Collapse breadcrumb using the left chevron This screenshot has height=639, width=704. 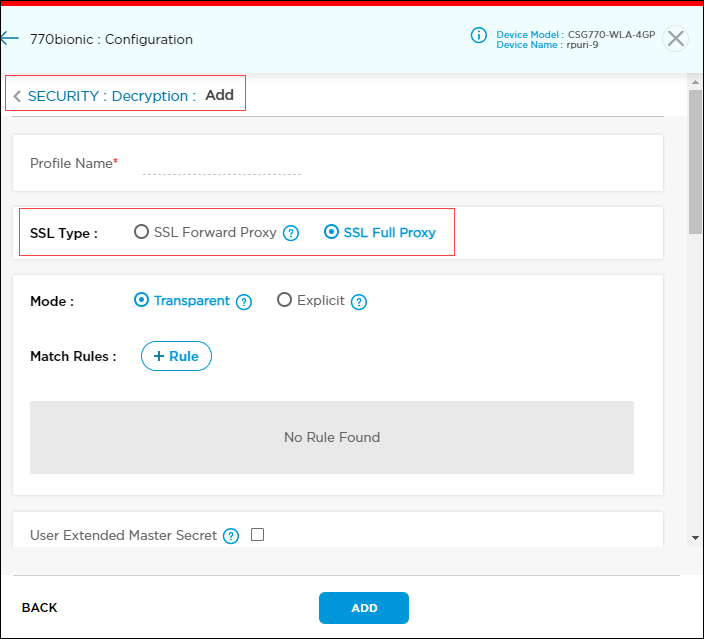click(x=17, y=97)
